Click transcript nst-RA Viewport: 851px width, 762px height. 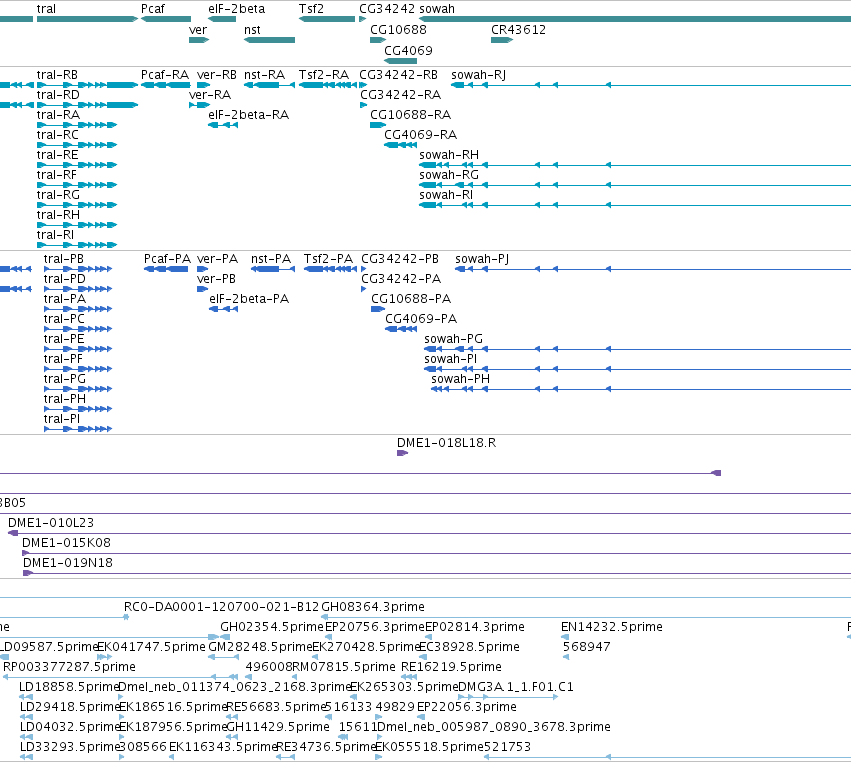pos(264,75)
